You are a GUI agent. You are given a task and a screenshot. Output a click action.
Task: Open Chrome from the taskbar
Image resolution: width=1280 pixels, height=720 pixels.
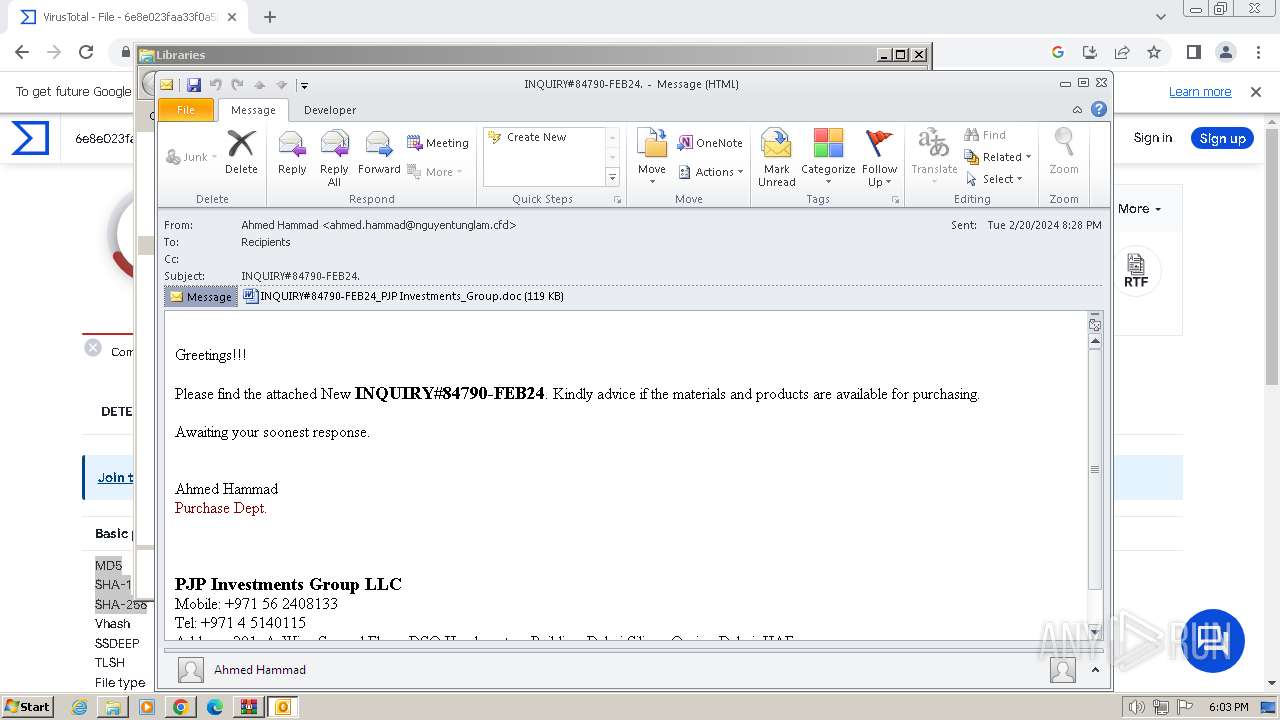[x=181, y=707]
